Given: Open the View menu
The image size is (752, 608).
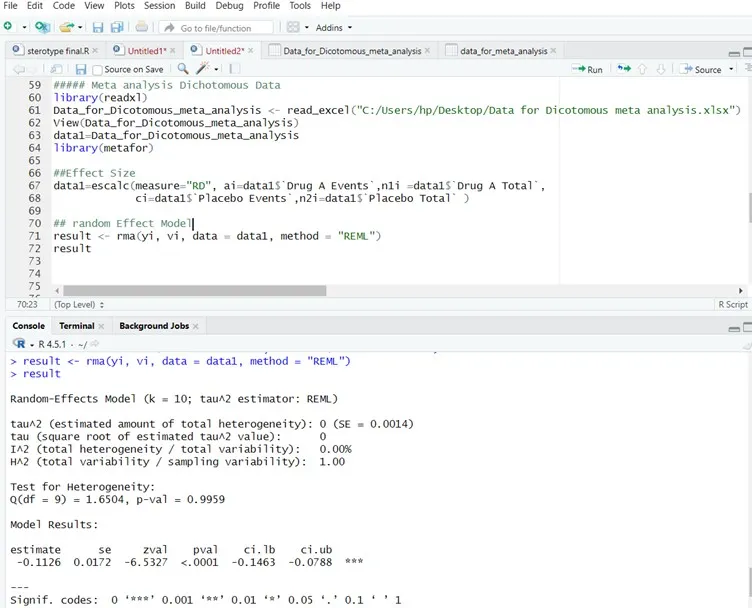Looking at the screenshot, I should click(94, 6).
